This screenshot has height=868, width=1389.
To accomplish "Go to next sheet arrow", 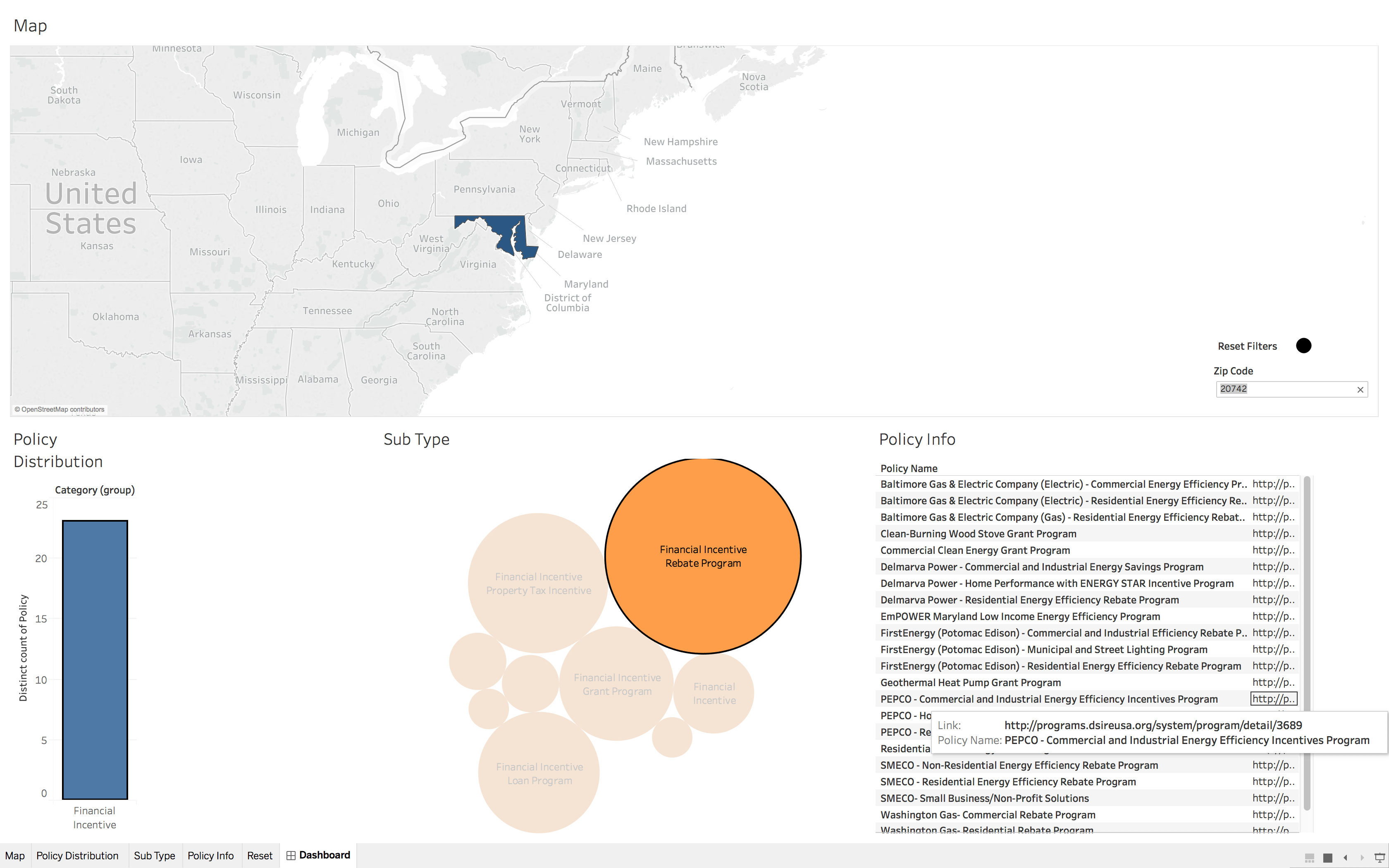I will (x=1362, y=858).
